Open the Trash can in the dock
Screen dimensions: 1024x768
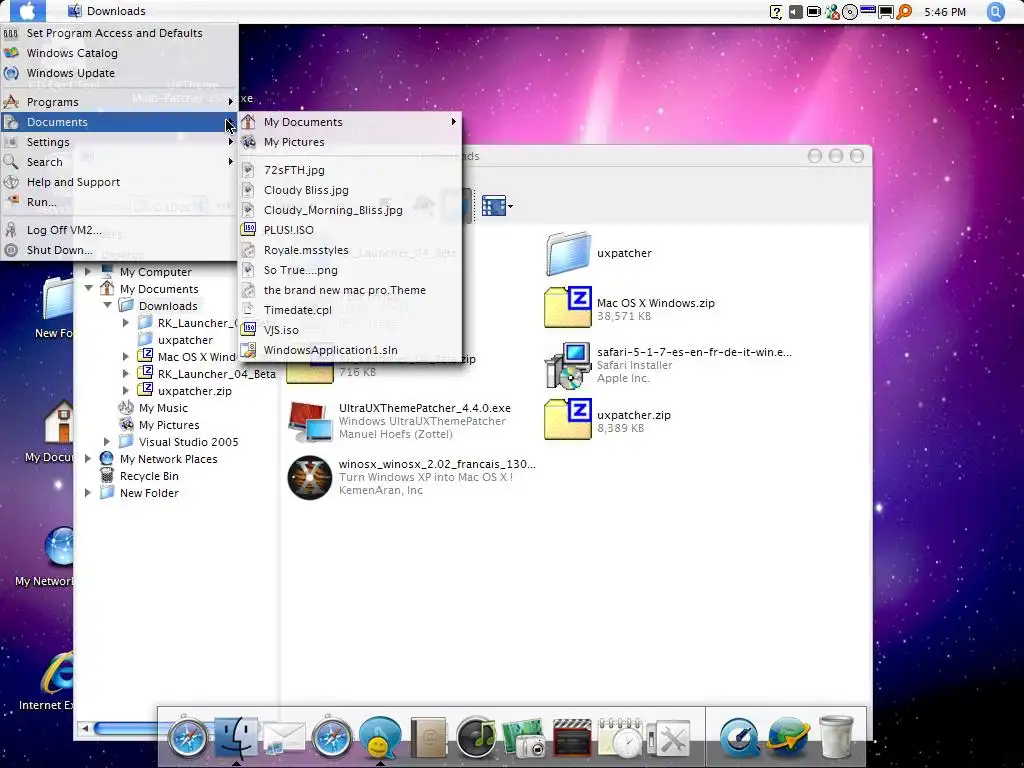[x=836, y=738]
